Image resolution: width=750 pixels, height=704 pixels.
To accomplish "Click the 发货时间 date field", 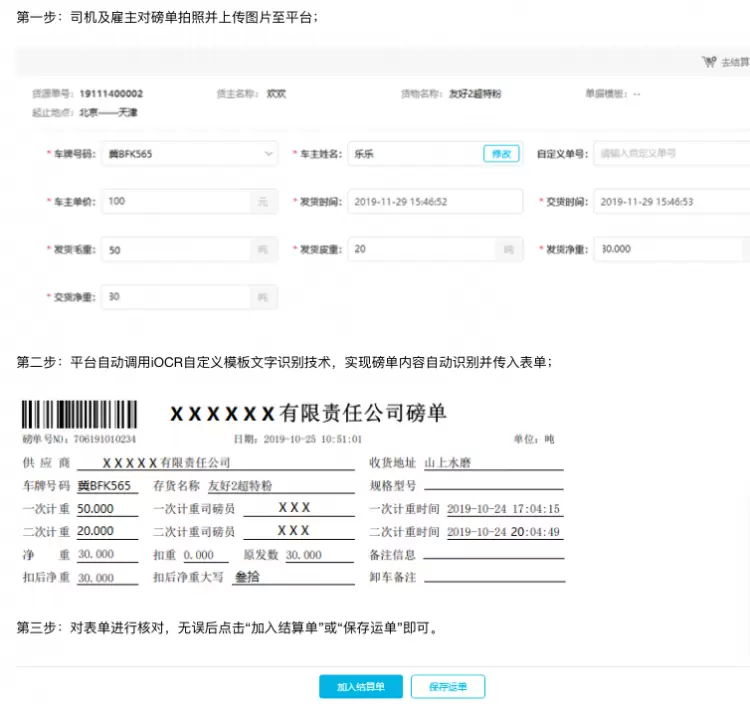I will click(x=435, y=201).
